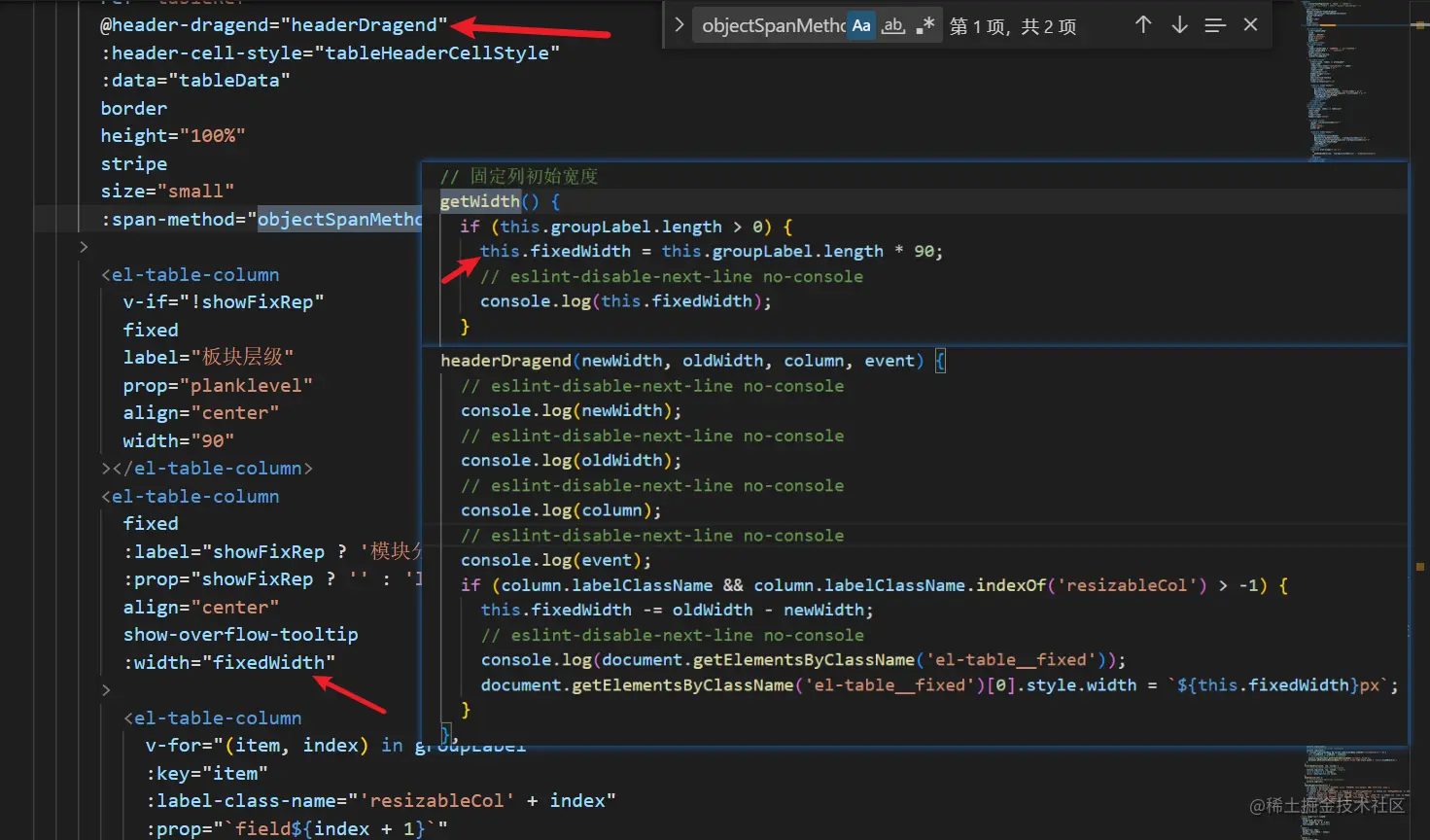
Task: Click the comment '// 固定列初始宽度'
Action: [519, 176]
